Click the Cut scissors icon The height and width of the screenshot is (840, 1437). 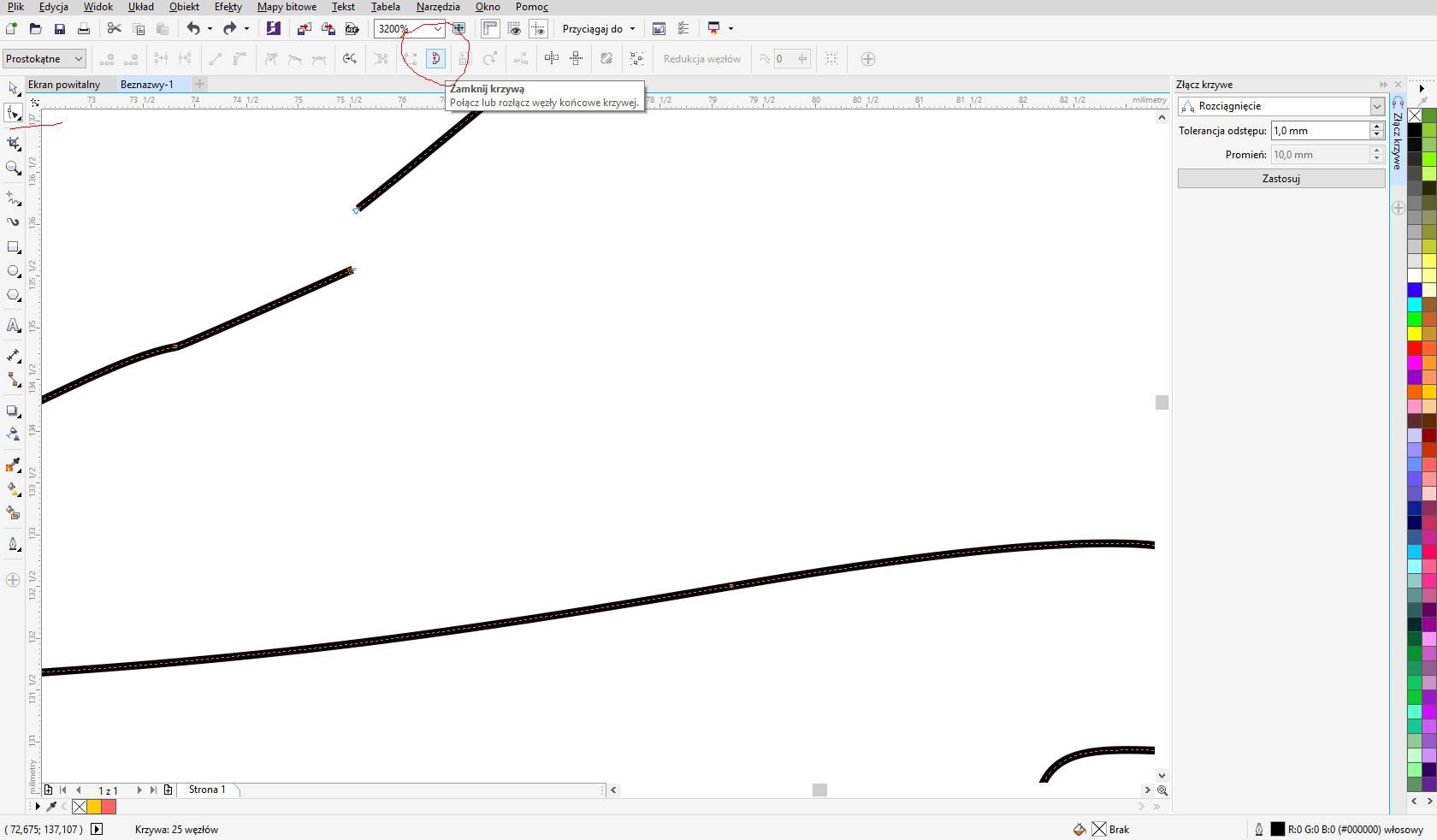(x=114, y=29)
